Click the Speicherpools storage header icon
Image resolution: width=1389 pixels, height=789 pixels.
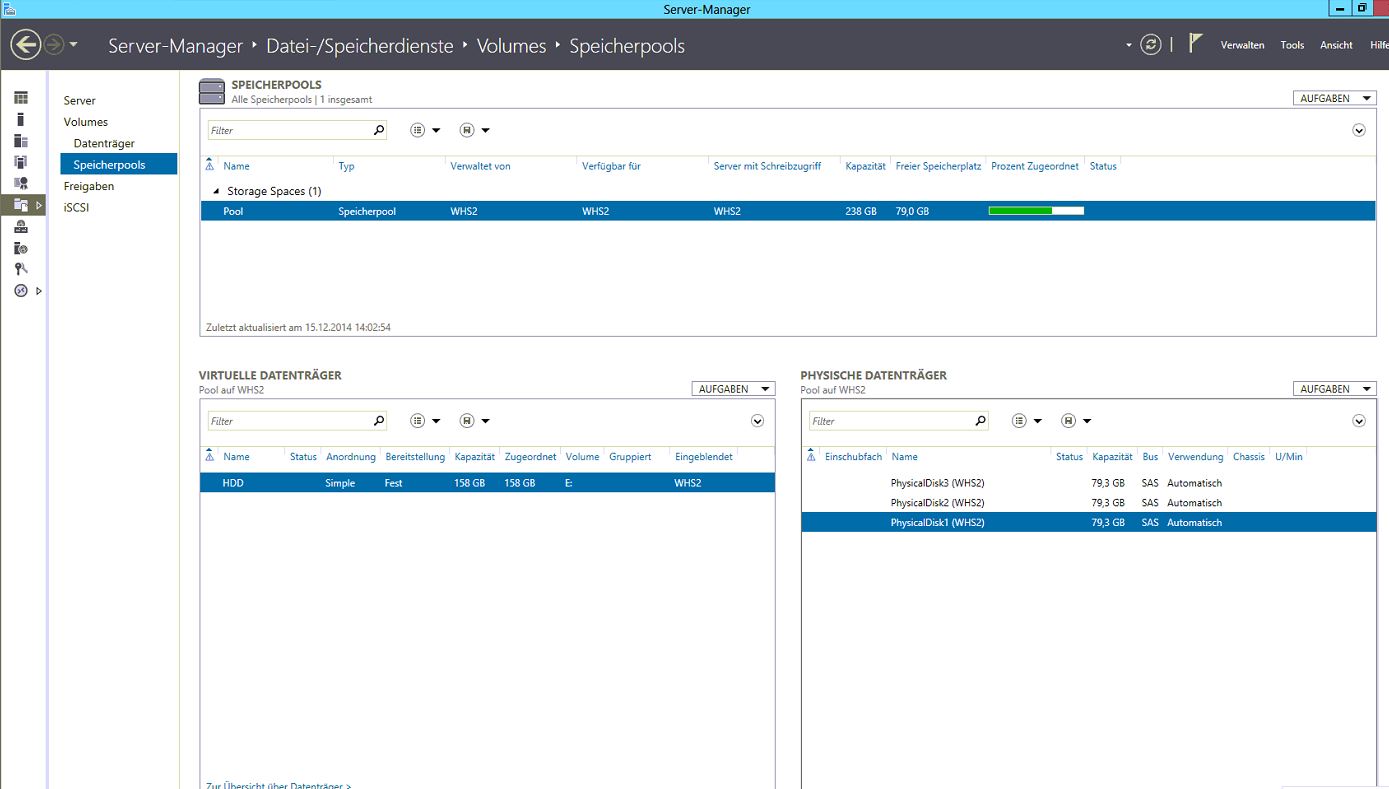(x=211, y=92)
